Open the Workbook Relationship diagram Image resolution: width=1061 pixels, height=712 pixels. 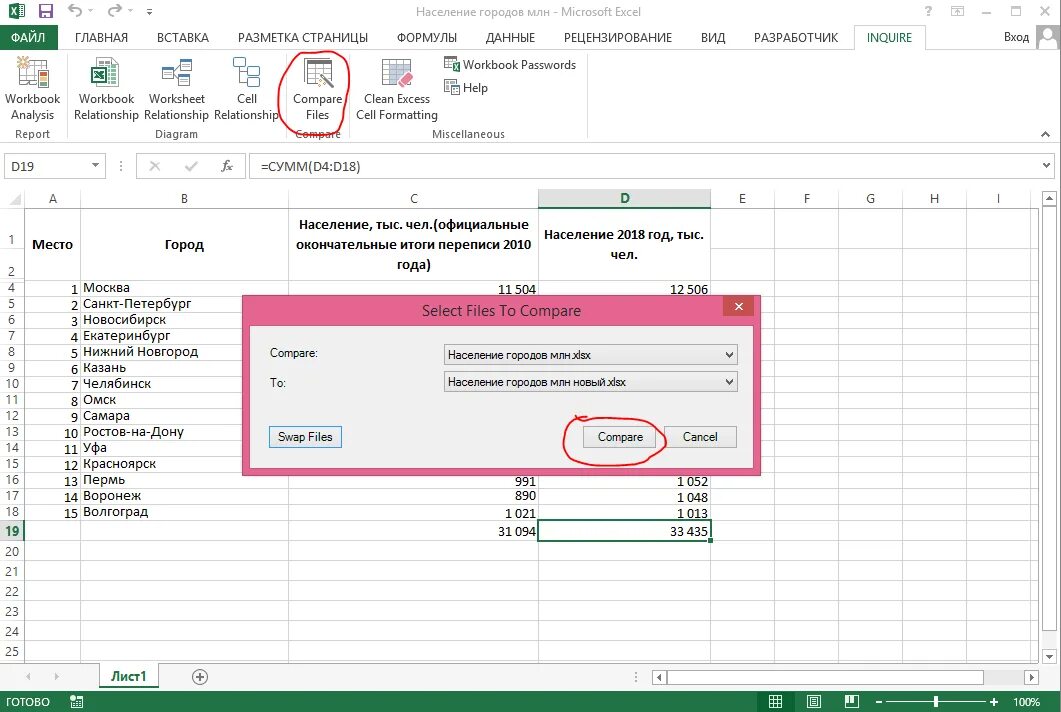pos(106,90)
